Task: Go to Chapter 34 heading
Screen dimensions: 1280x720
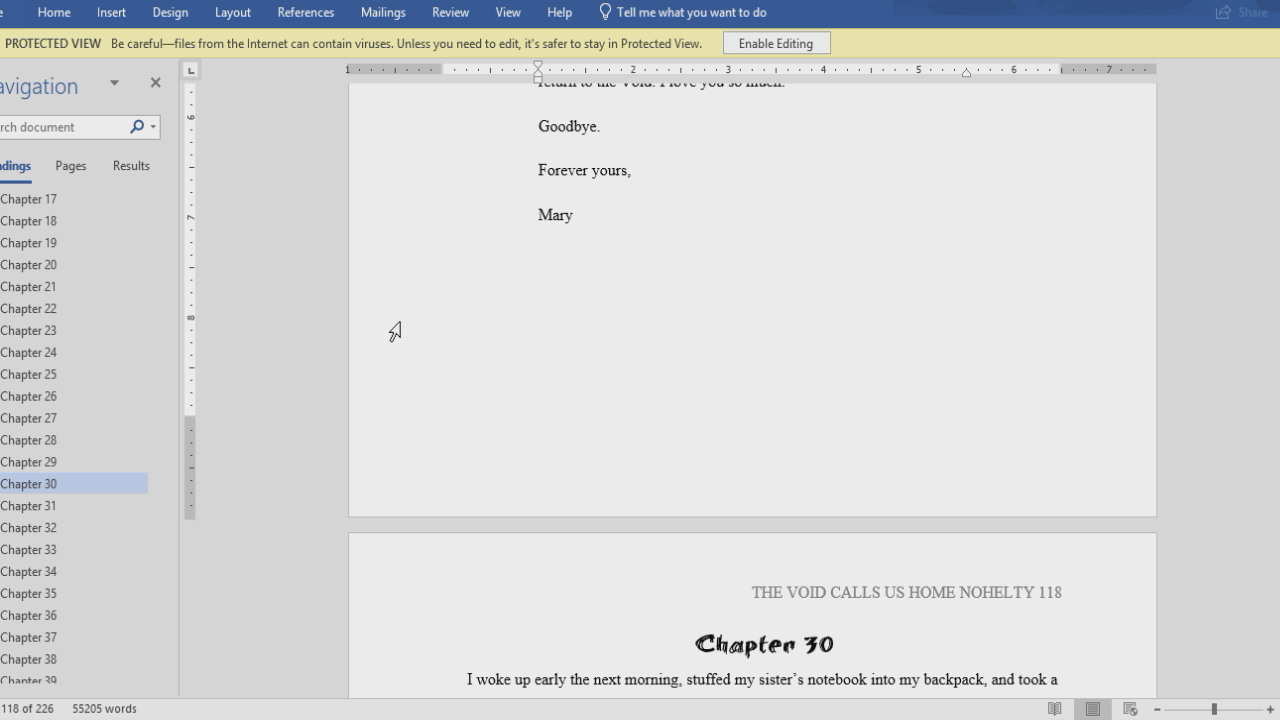Action: click(28, 572)
